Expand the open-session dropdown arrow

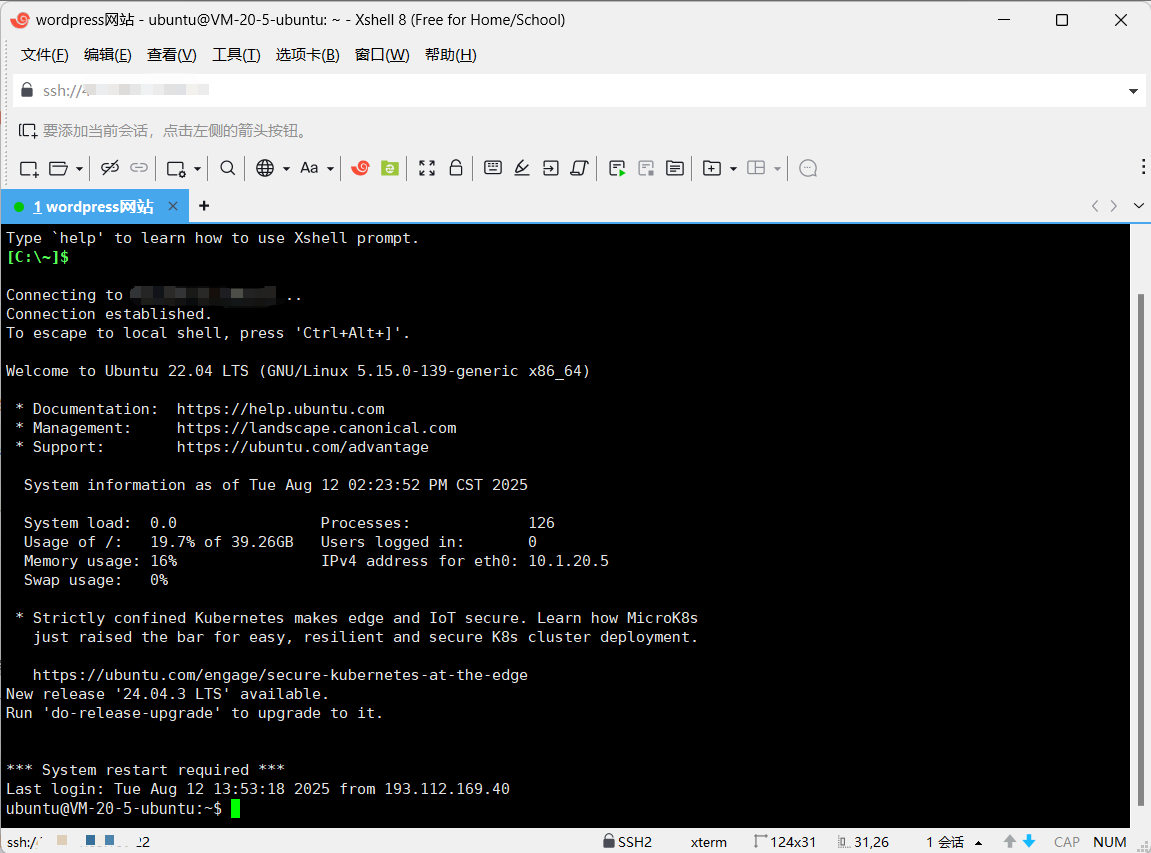tap(79, 169)
